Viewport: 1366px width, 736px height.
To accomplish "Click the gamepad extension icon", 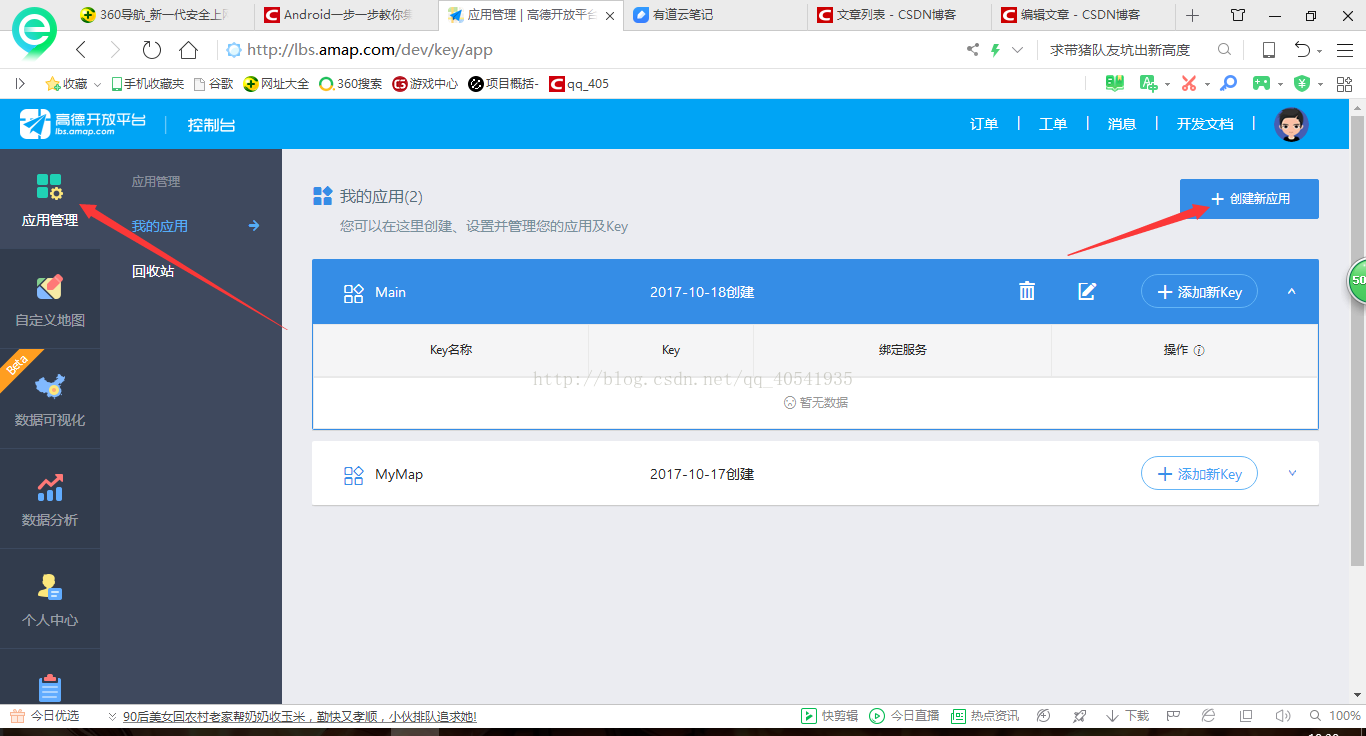I will [1262, 83].
